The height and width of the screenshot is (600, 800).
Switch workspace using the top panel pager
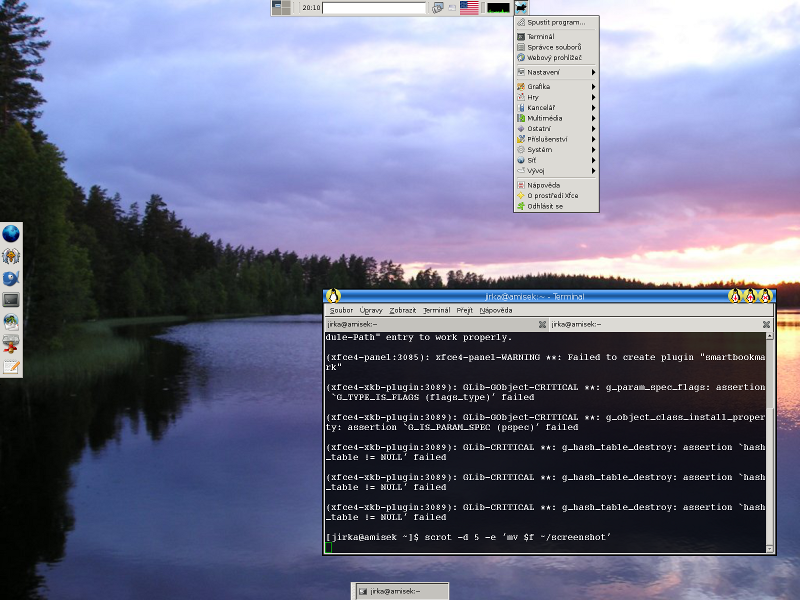click(282, 8)
